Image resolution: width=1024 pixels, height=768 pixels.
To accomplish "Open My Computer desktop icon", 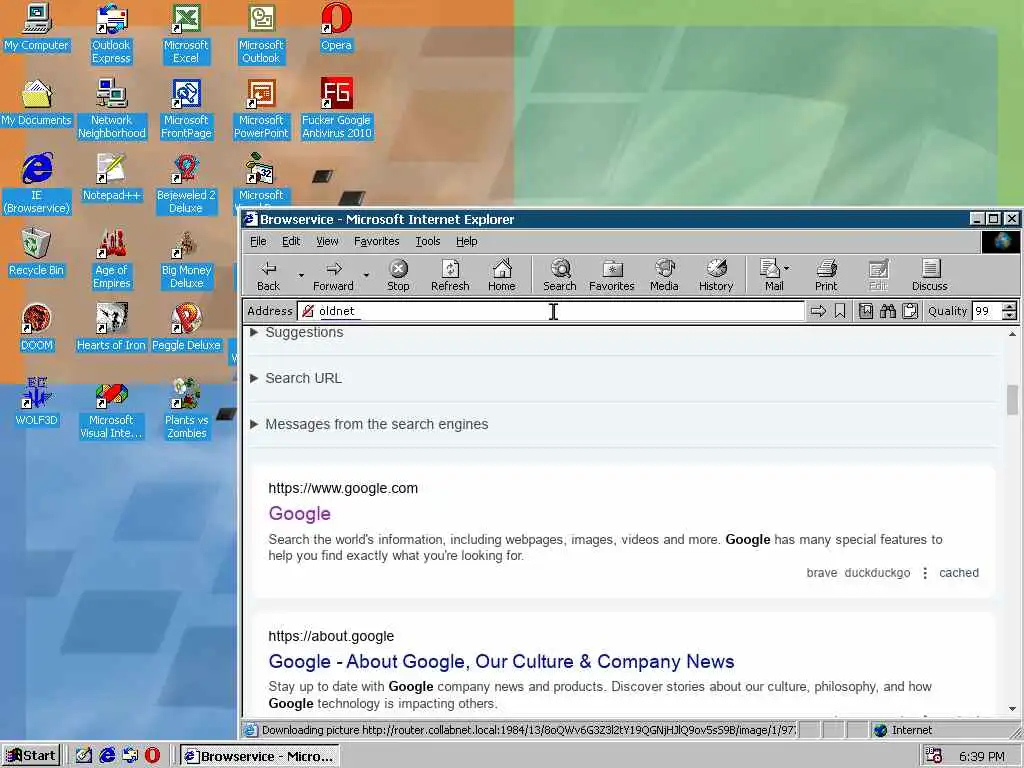I will (x=37, y=28).
